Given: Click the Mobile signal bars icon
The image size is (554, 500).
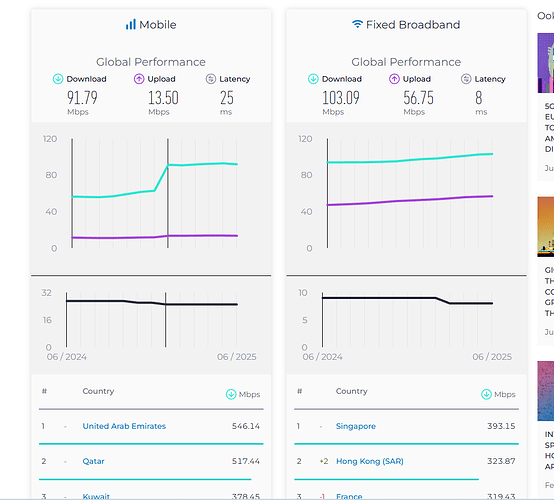Looking at the screenshot, I should [131, 25].
